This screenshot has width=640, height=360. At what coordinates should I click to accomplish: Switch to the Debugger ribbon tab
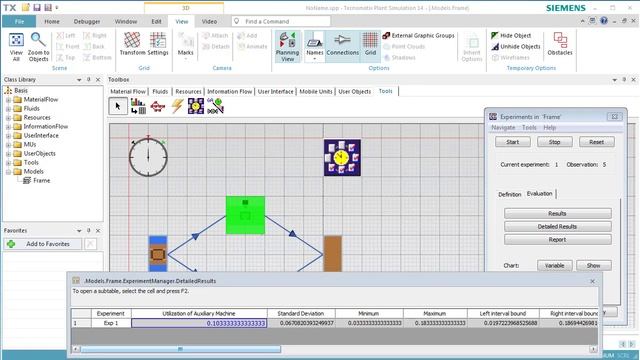(x=87, y=21)
